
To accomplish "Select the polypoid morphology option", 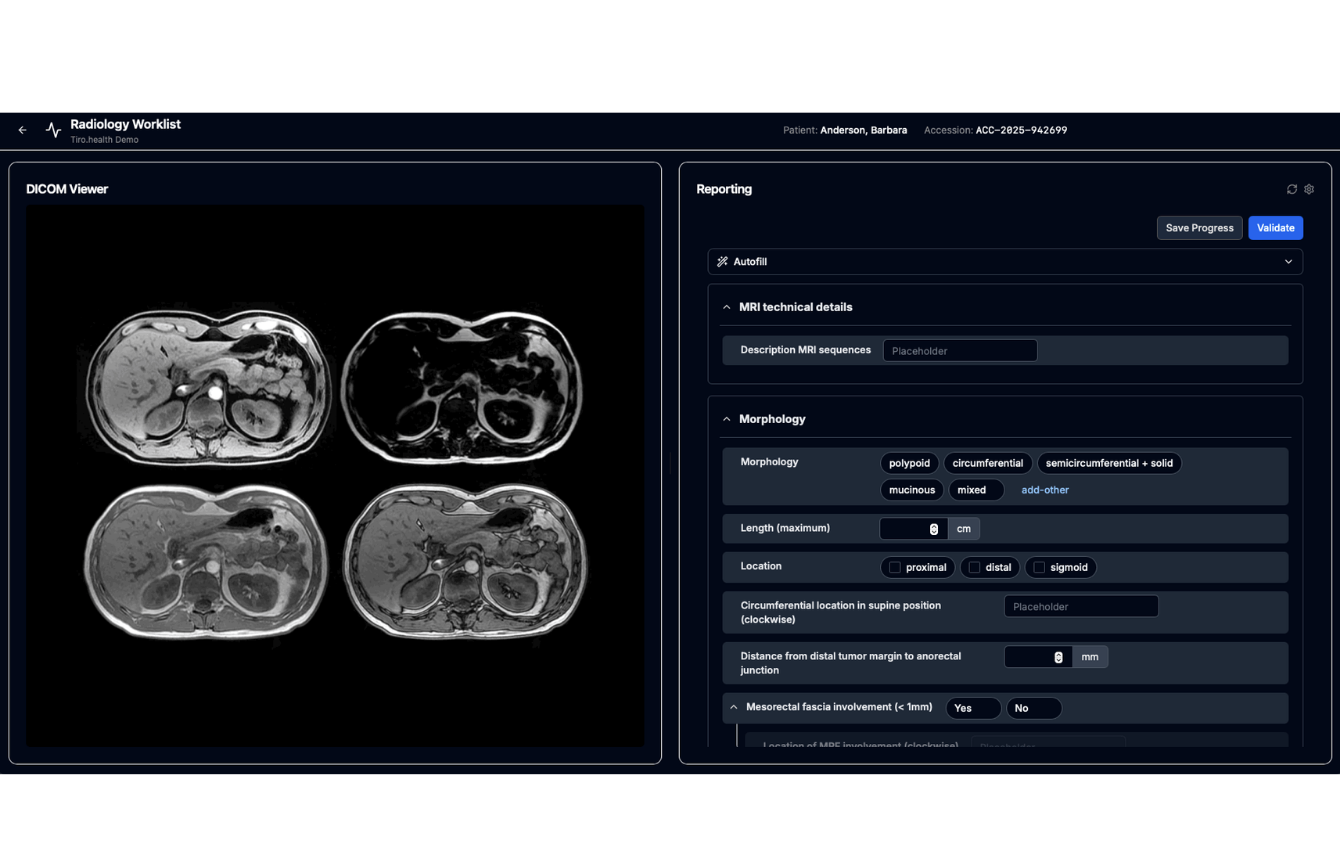I will click(x=908, y=463).
